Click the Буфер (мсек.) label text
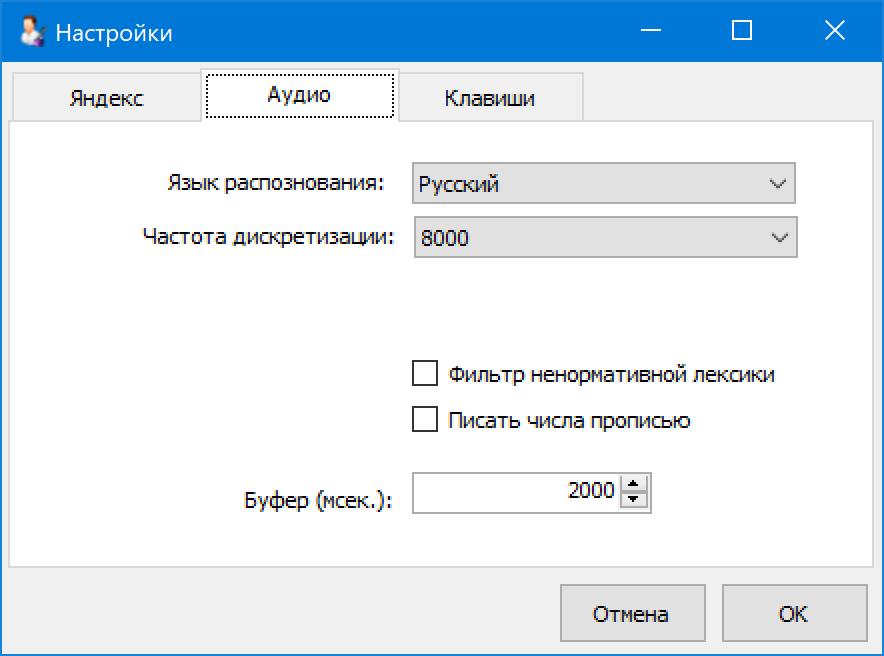Screen dimensions: 884x656 coord(318,502)
